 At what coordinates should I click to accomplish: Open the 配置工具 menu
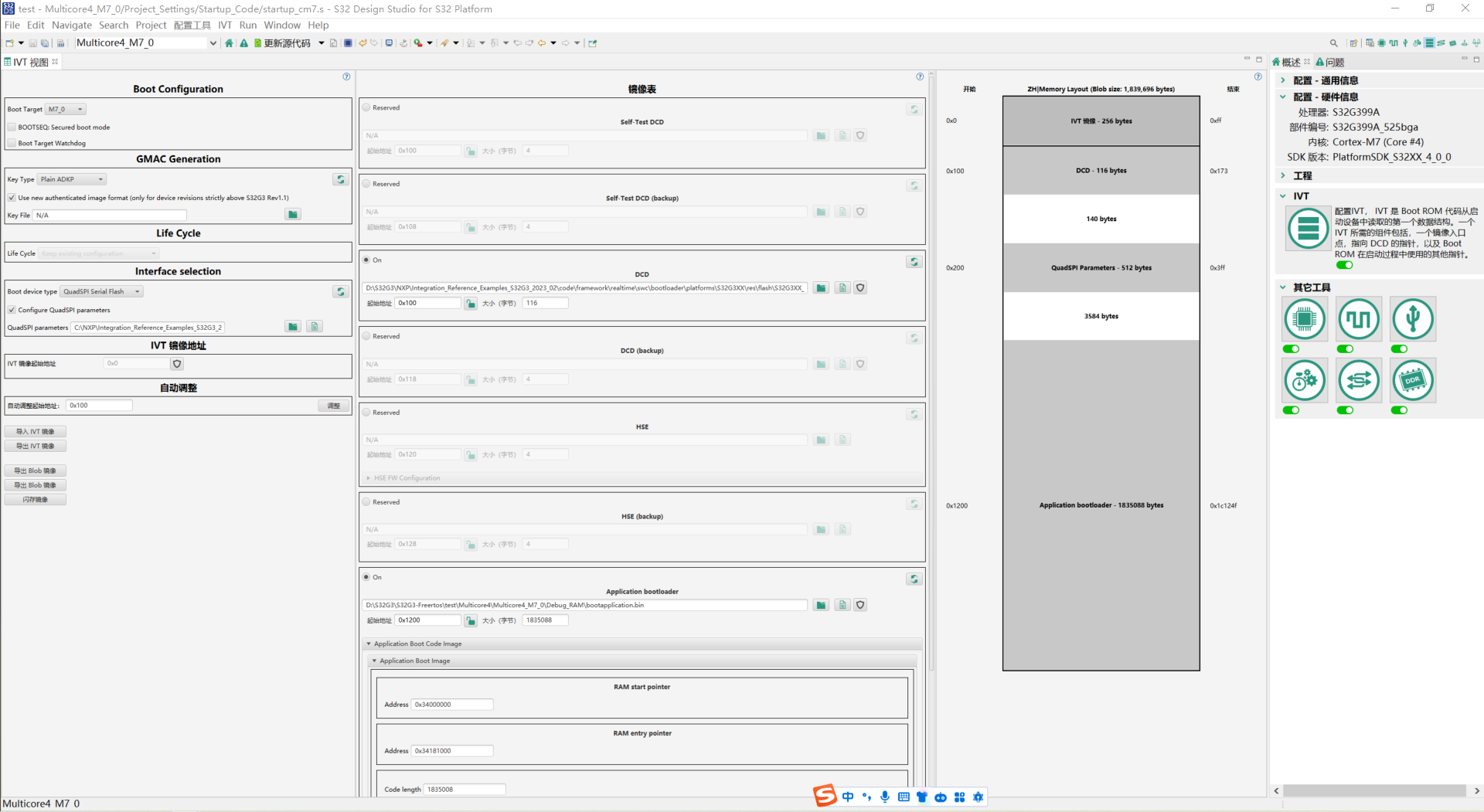pos(192,25)
